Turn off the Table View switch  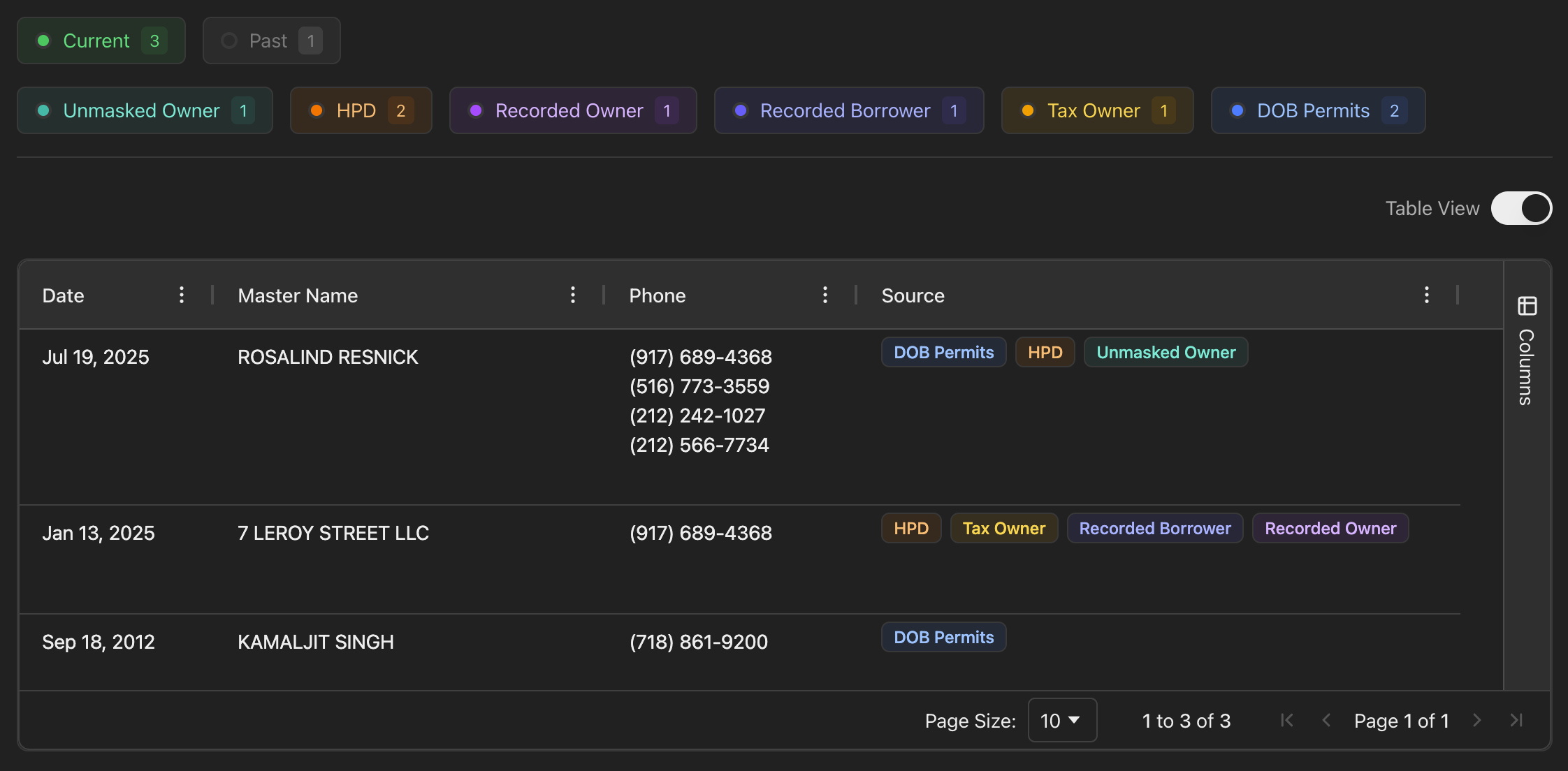[x=1521, y=208]
